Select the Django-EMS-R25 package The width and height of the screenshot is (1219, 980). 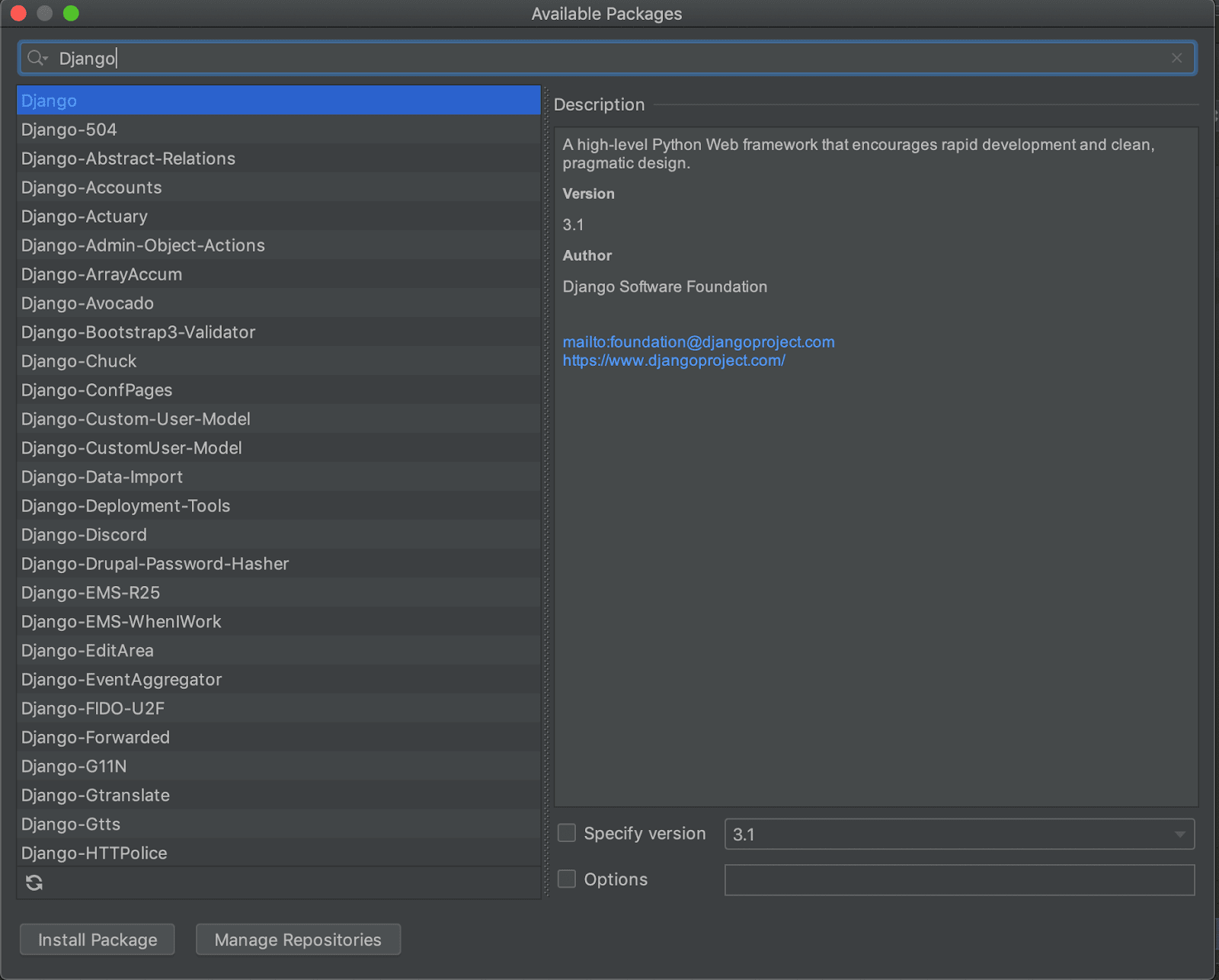pos(279,593)
